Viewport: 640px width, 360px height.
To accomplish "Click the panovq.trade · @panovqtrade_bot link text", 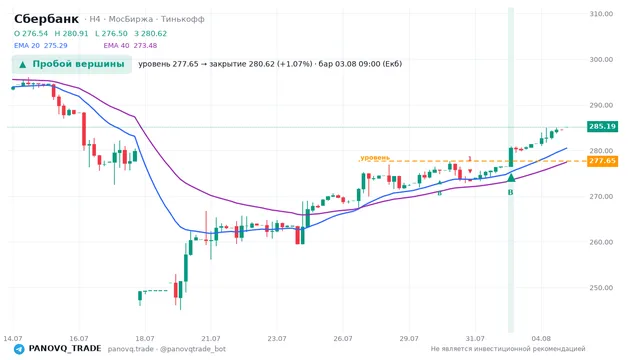I will tap(167, 349).
